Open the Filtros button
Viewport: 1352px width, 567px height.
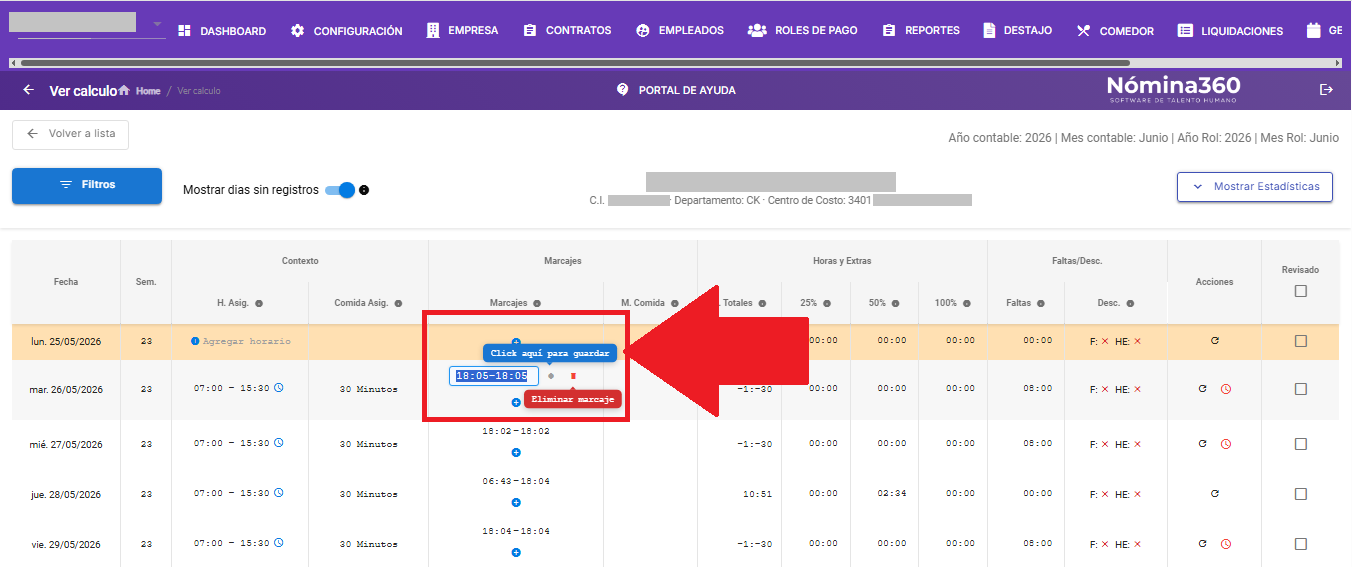[x=87, y=186]
